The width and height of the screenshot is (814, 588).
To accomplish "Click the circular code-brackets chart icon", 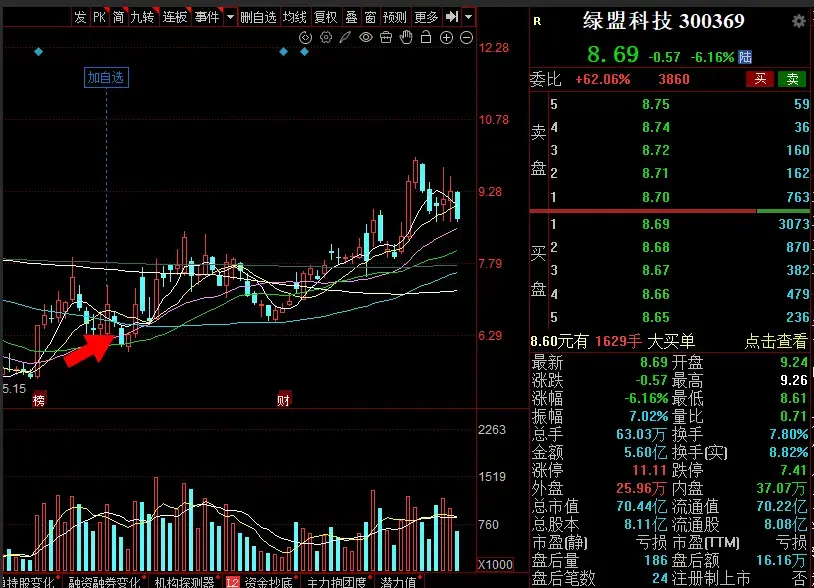I will pos(305,37).
